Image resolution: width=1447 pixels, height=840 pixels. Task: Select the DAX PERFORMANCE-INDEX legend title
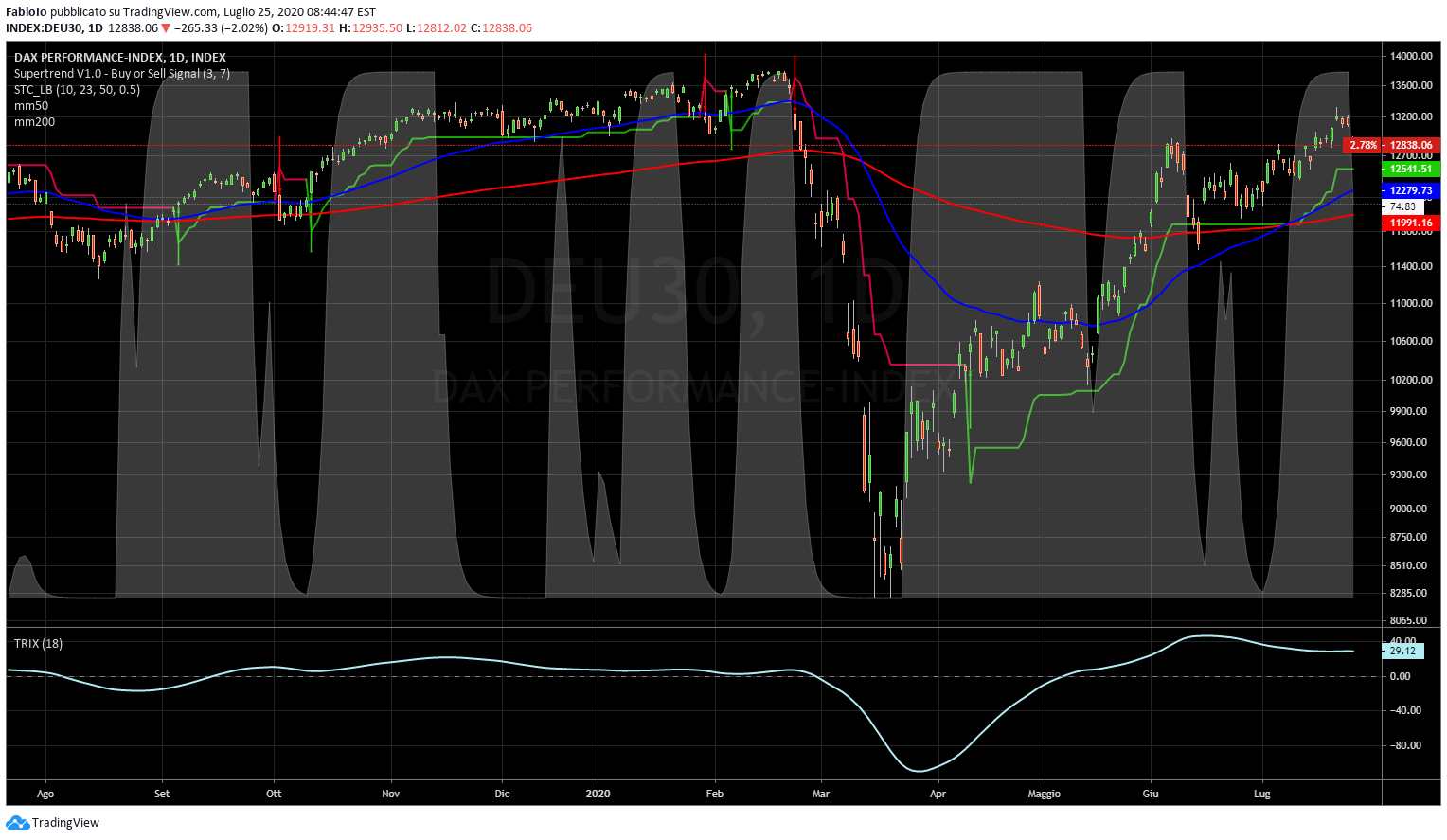(x=120, y=58)
